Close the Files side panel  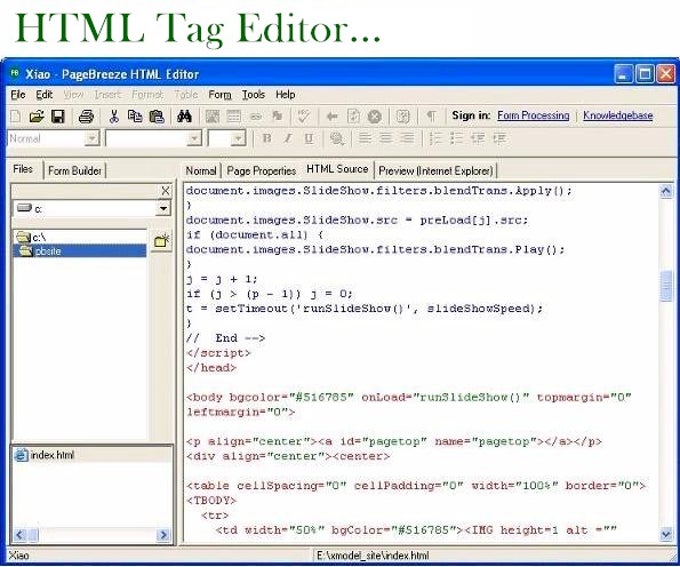coord(165,191)
